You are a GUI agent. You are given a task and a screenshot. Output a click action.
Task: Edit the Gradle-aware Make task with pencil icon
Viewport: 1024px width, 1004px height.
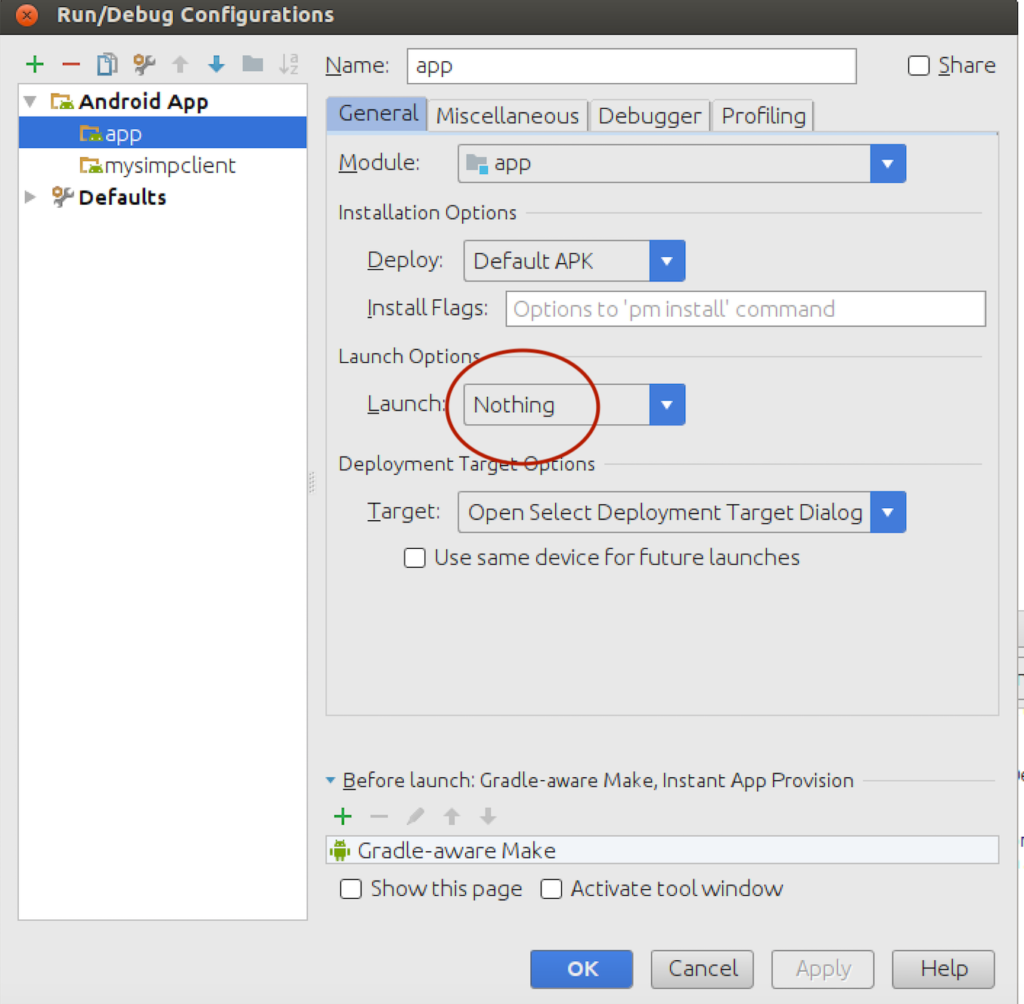coord(415,816)
